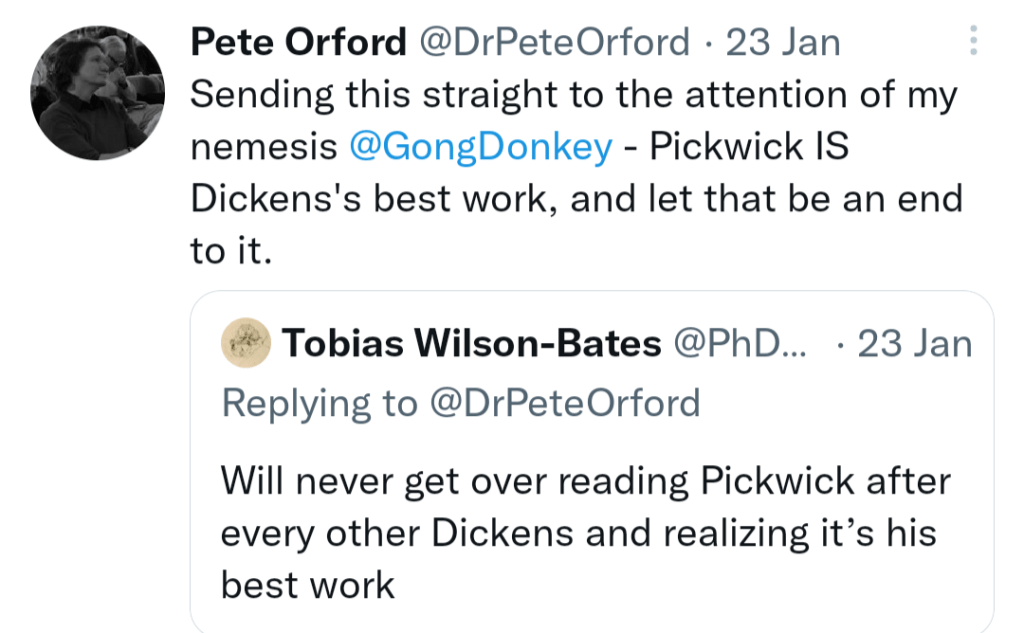This screenshot has height=633, width=1024.
Task: Click the Tobias Wilson-Bates display name
Action: (x=472, y=344)
